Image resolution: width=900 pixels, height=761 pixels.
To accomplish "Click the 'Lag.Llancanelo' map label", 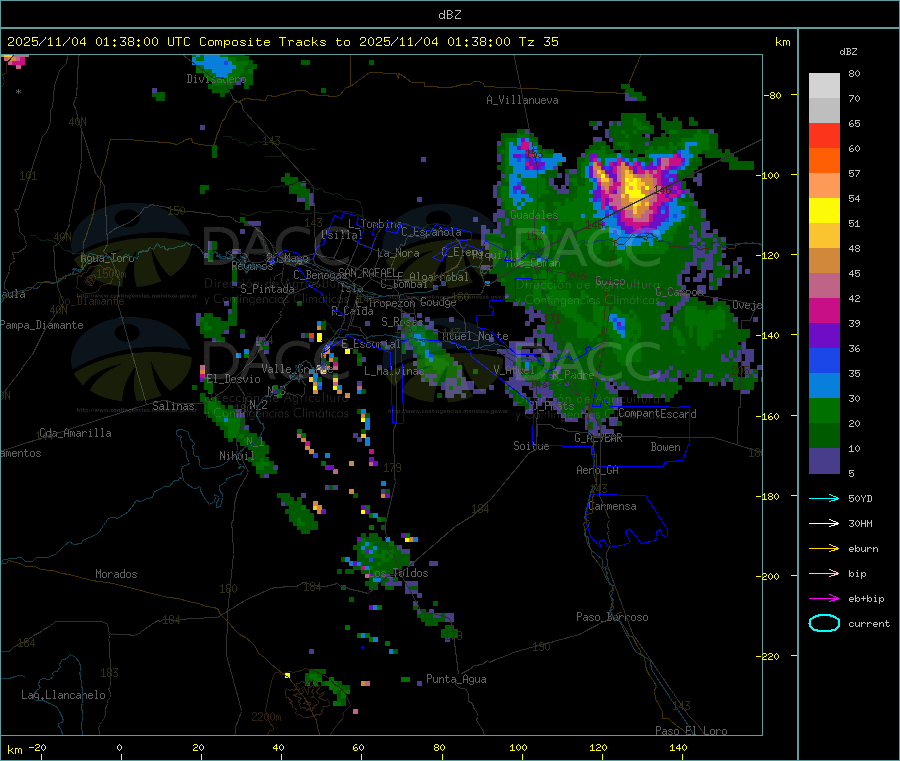I will pos(63,695).
